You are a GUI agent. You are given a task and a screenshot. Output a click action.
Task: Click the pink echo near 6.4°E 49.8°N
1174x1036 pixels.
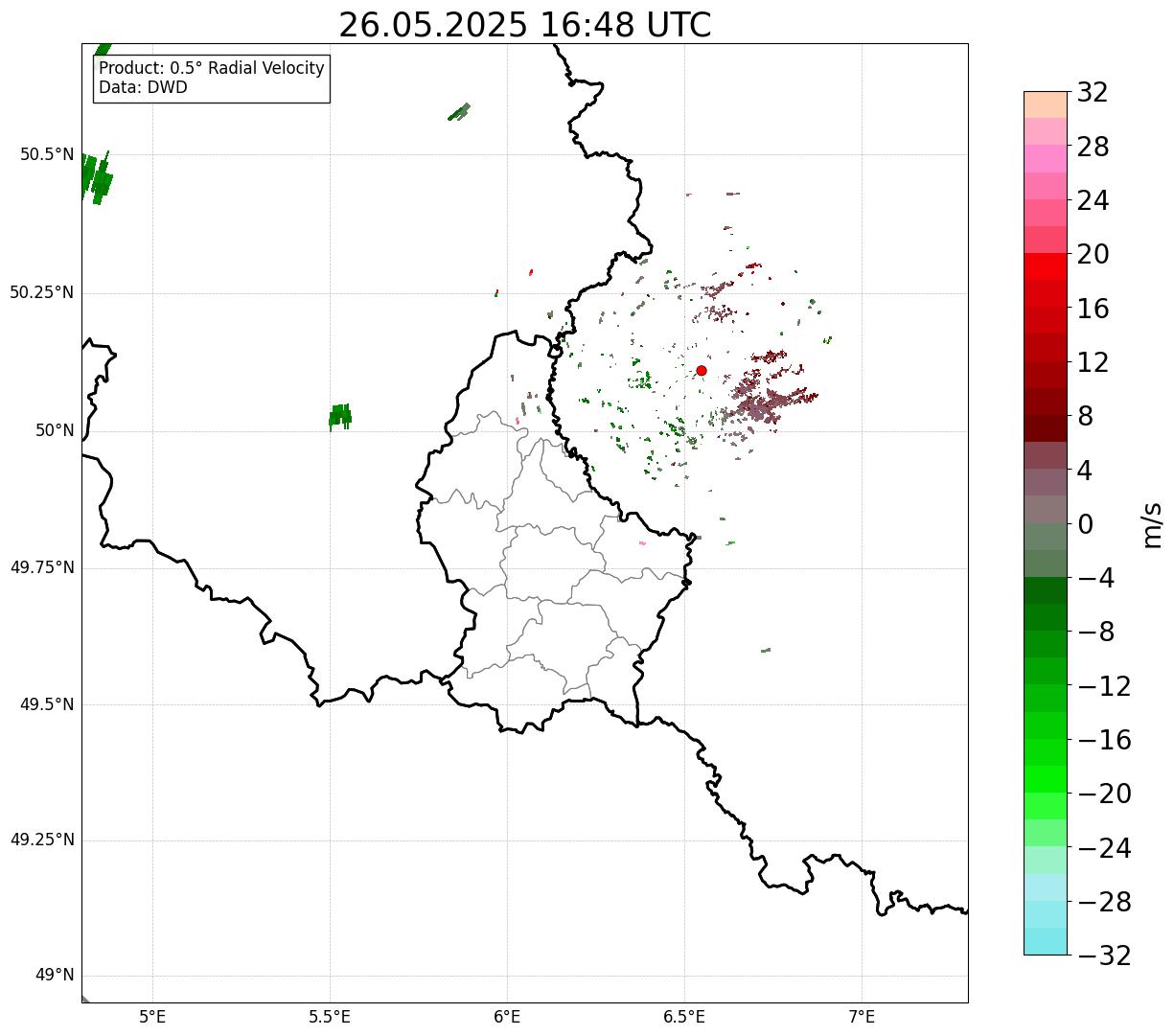click(642, 543)
